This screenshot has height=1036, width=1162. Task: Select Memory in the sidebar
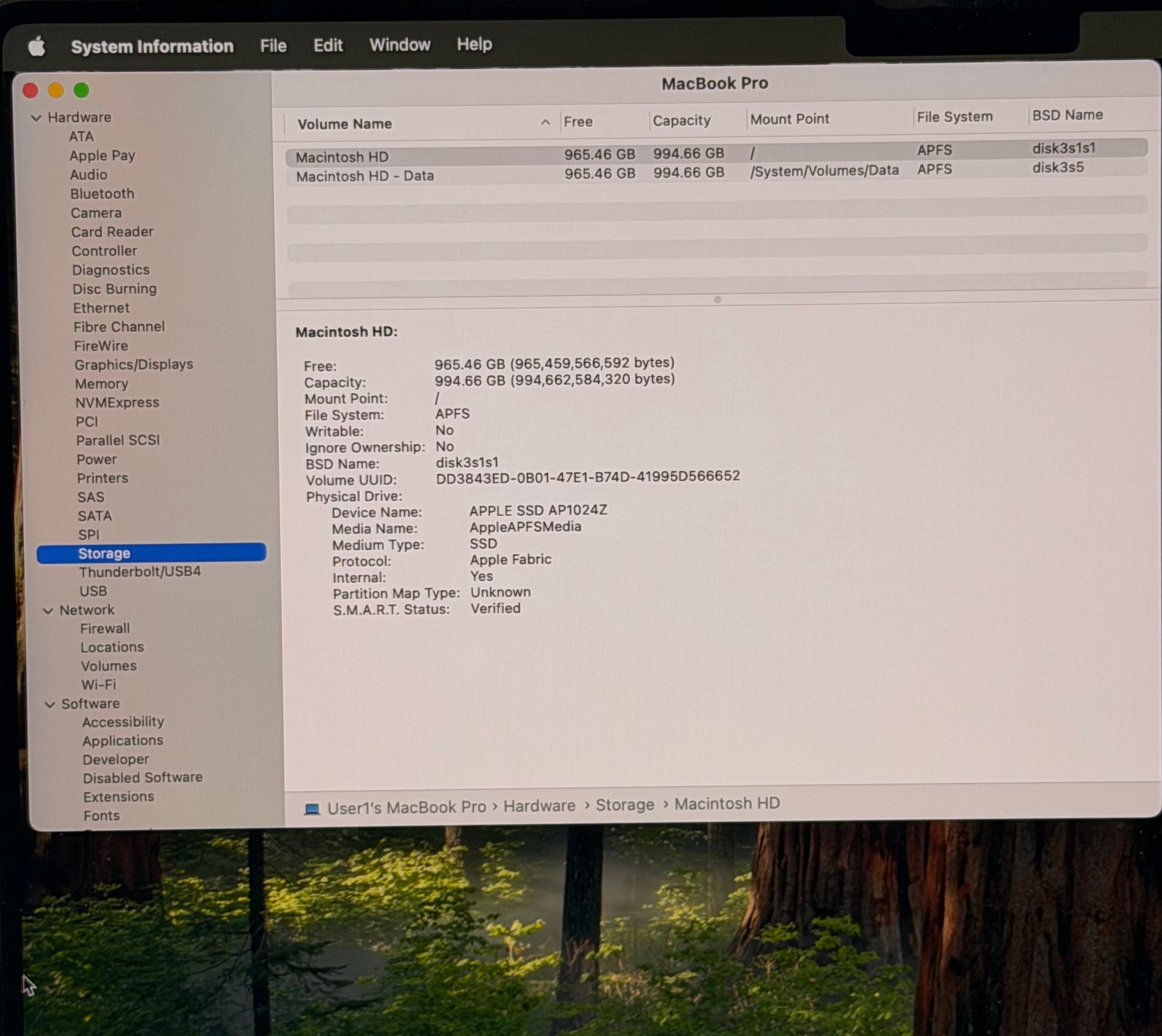[102, 384]
